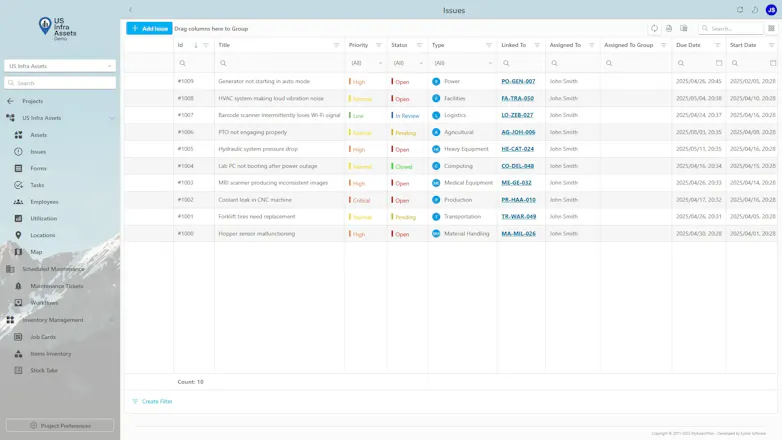Collapse the sidebar with the back chevron
The image size is (782, 440).
coord(131,10)
